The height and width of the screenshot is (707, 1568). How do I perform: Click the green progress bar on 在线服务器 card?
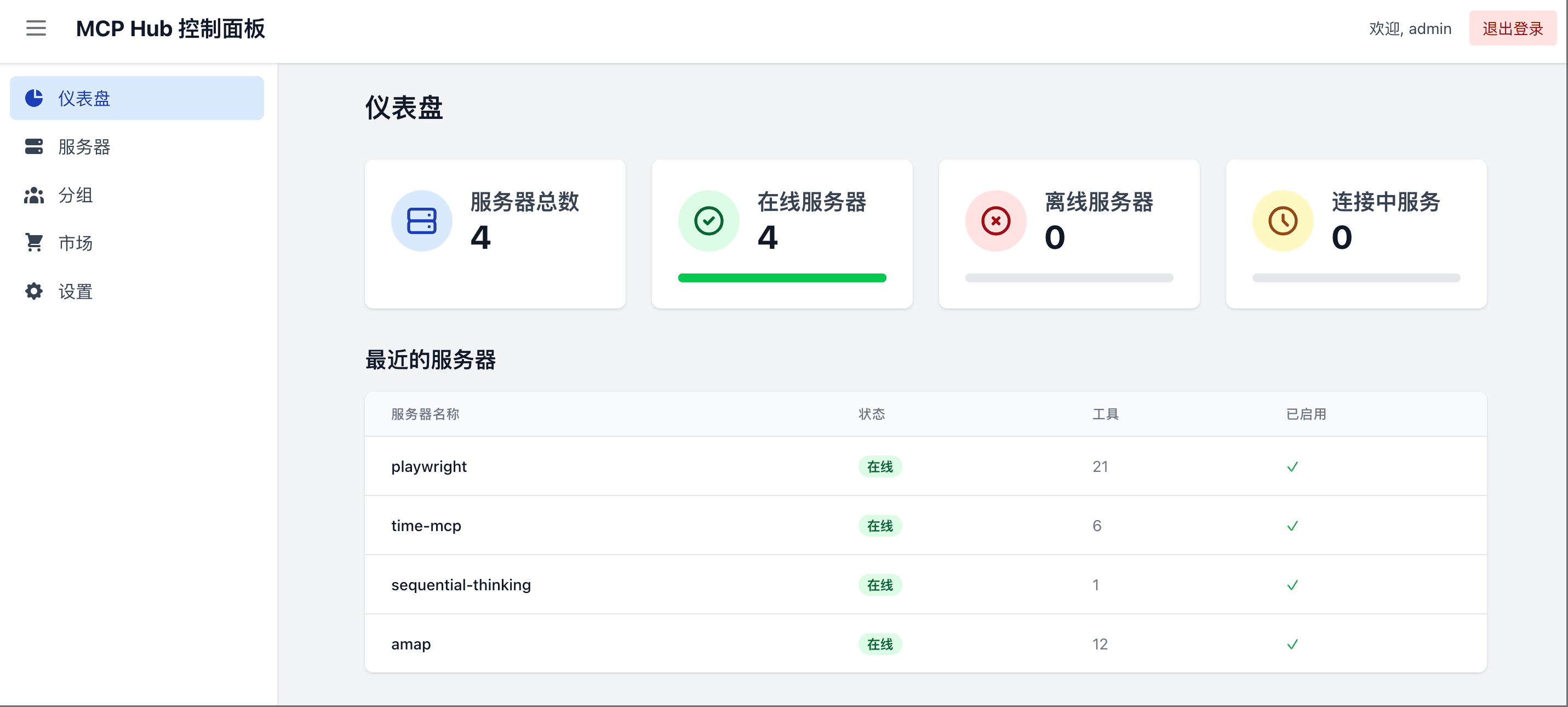(x=782, y=278)
